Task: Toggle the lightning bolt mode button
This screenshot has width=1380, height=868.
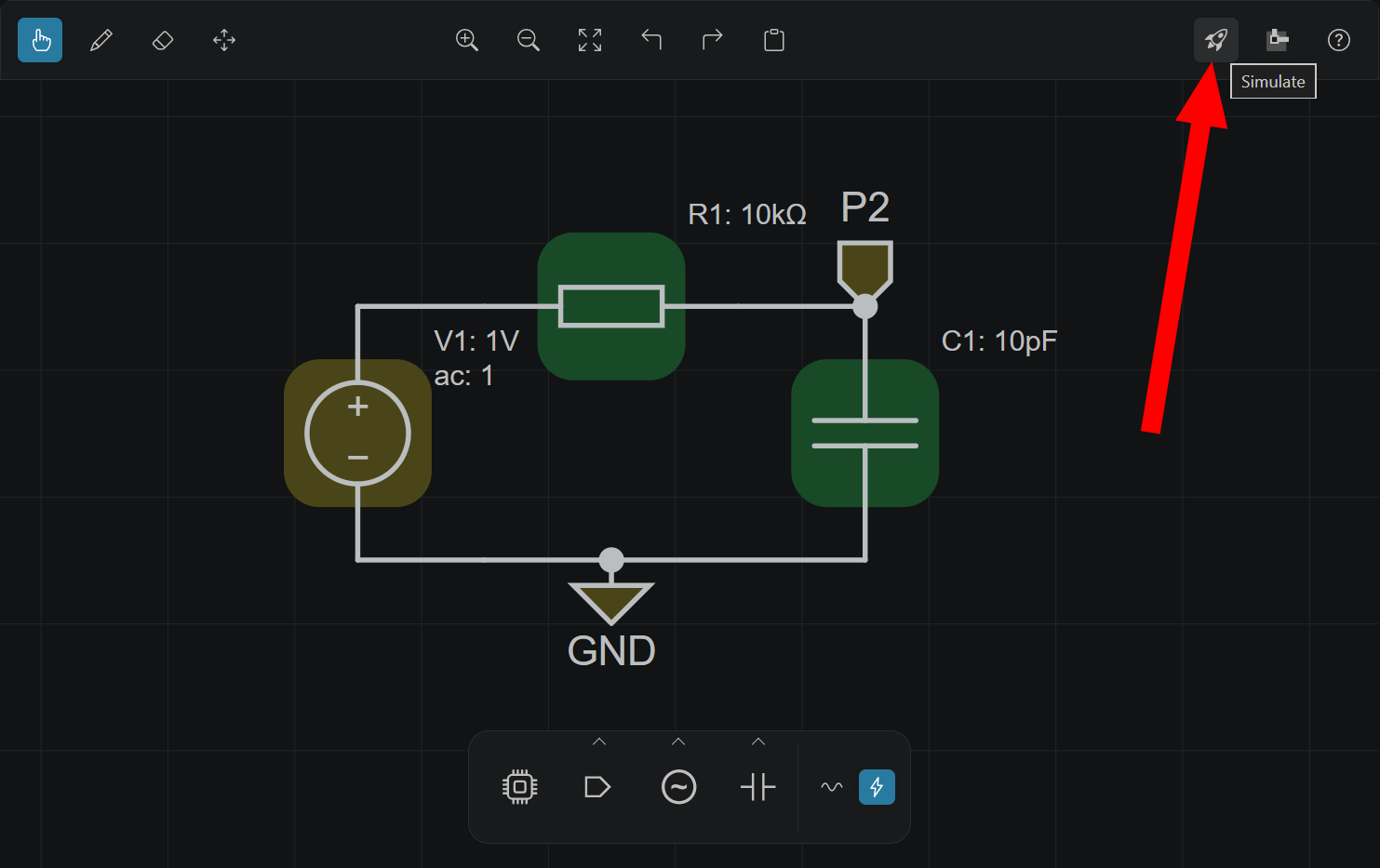Action: coord(877,787)
